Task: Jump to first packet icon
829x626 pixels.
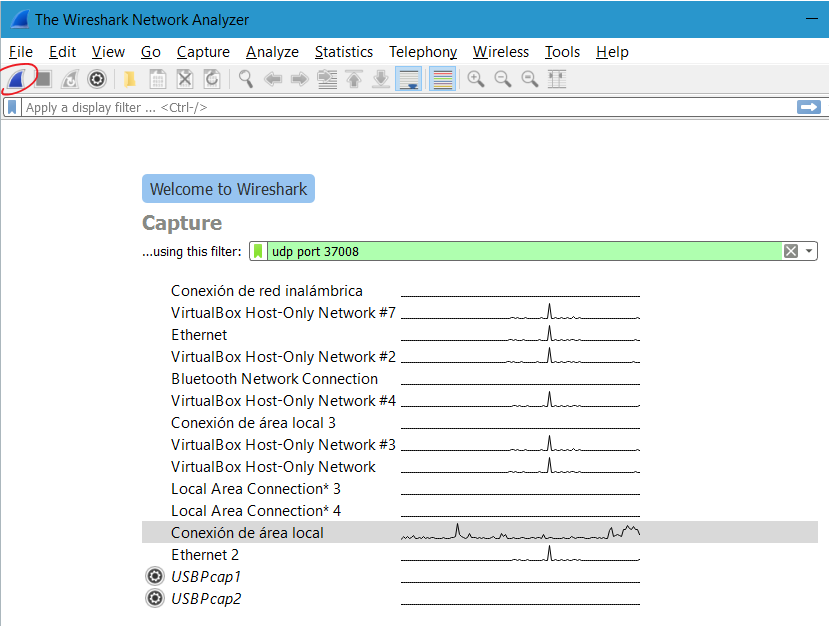Action: click(354, 79)
